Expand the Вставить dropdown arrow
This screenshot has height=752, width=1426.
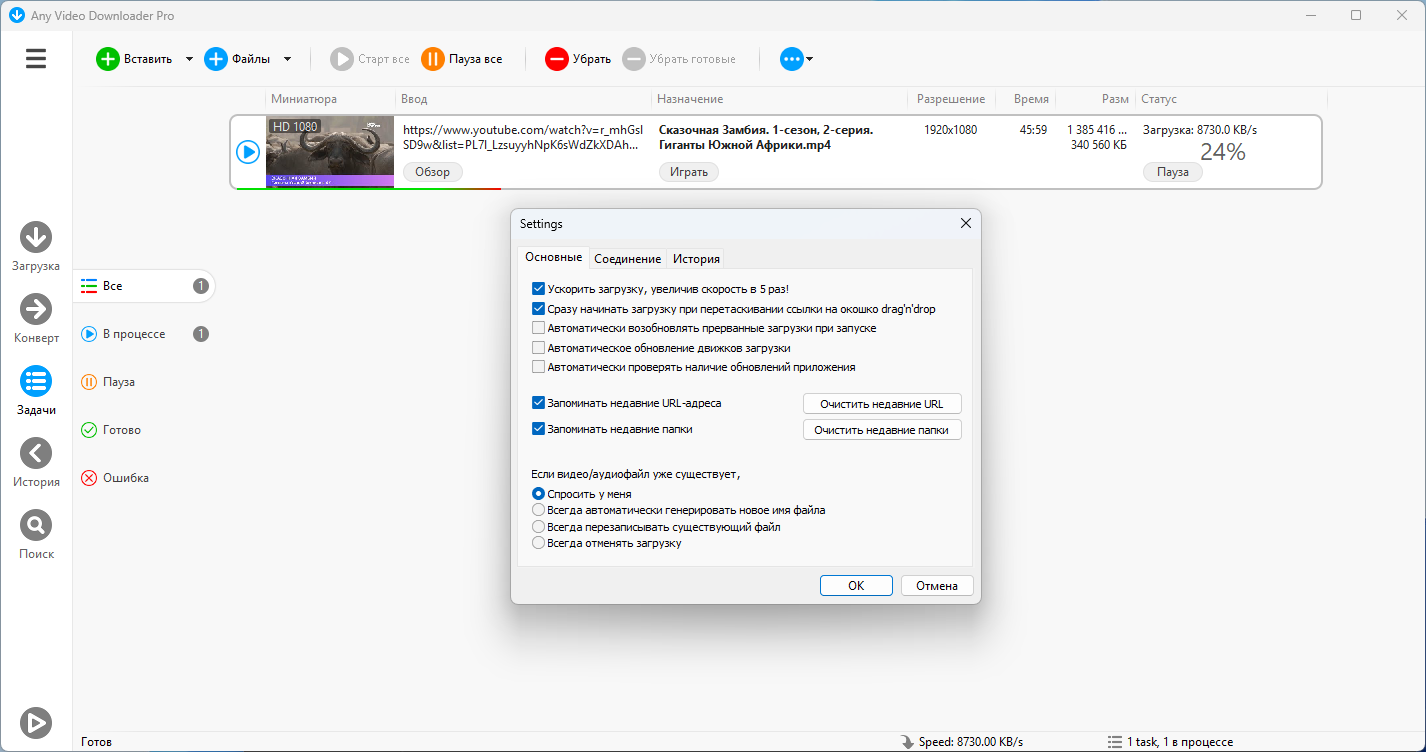tap(189, 59)
